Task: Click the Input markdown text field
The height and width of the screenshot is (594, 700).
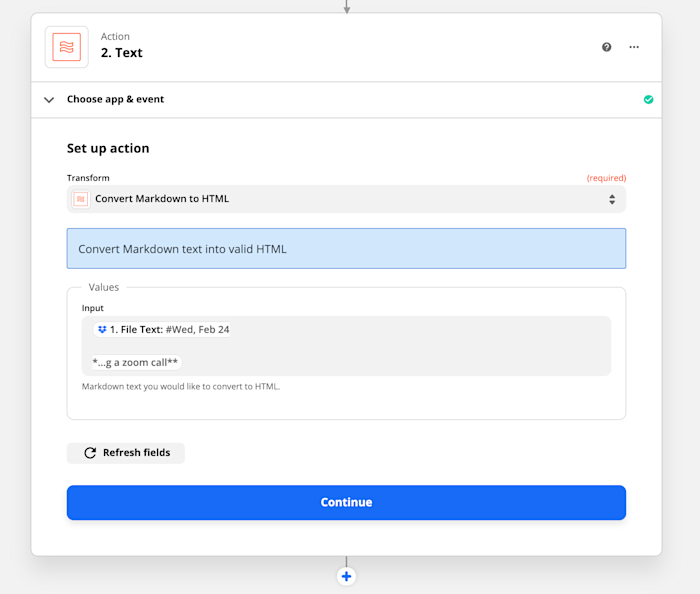Action: tap(346, 346)
